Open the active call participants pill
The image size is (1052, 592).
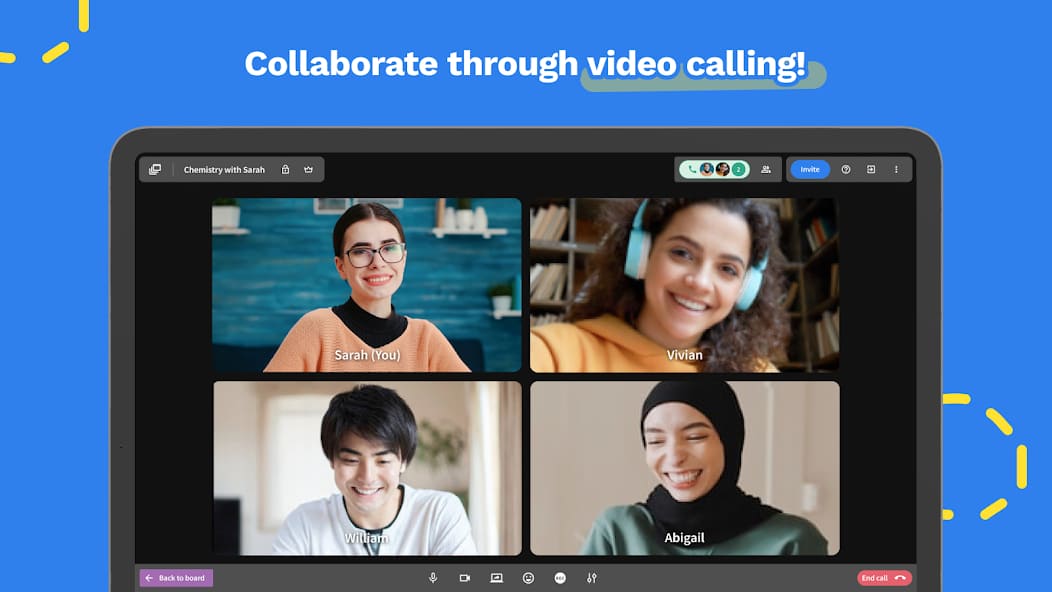[714, 169]
